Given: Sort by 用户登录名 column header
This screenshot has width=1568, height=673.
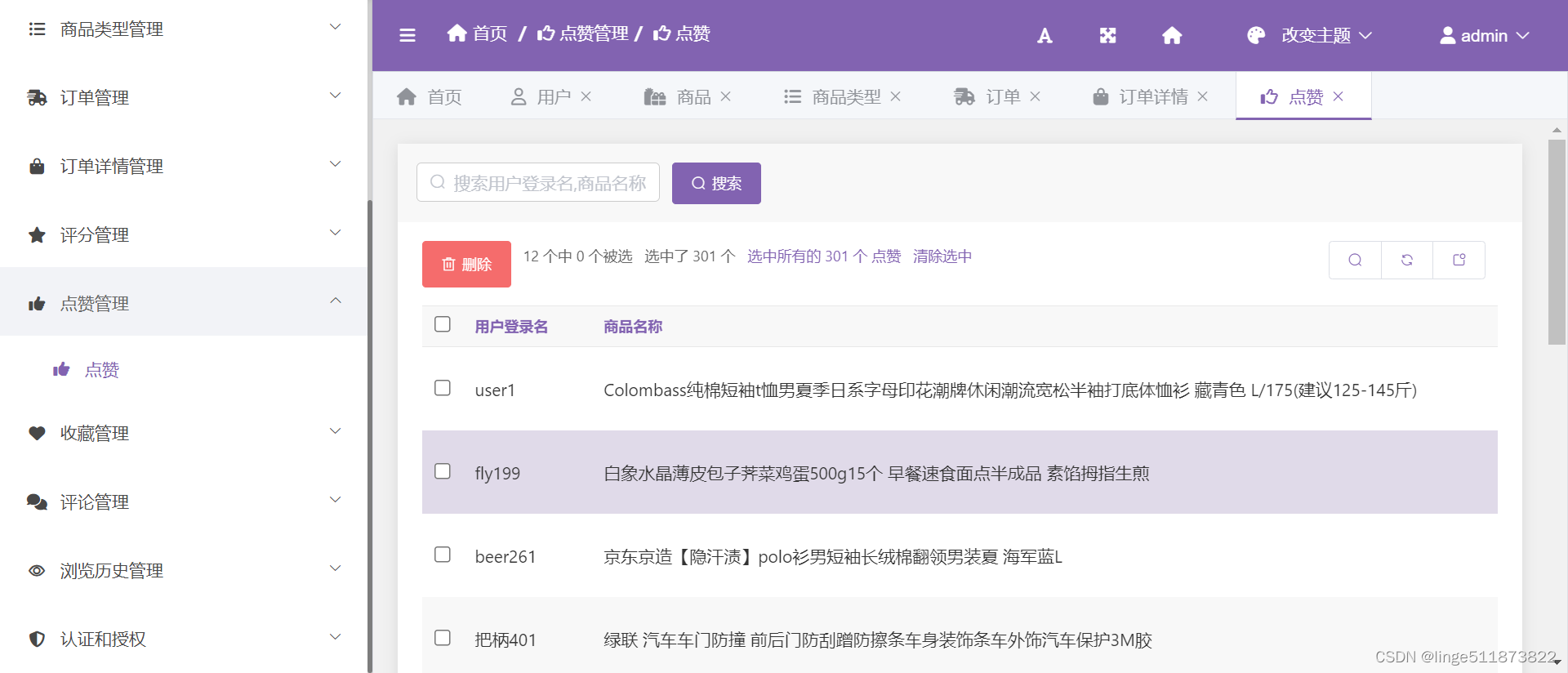Looking at the screenshot, I should (511, 327).
